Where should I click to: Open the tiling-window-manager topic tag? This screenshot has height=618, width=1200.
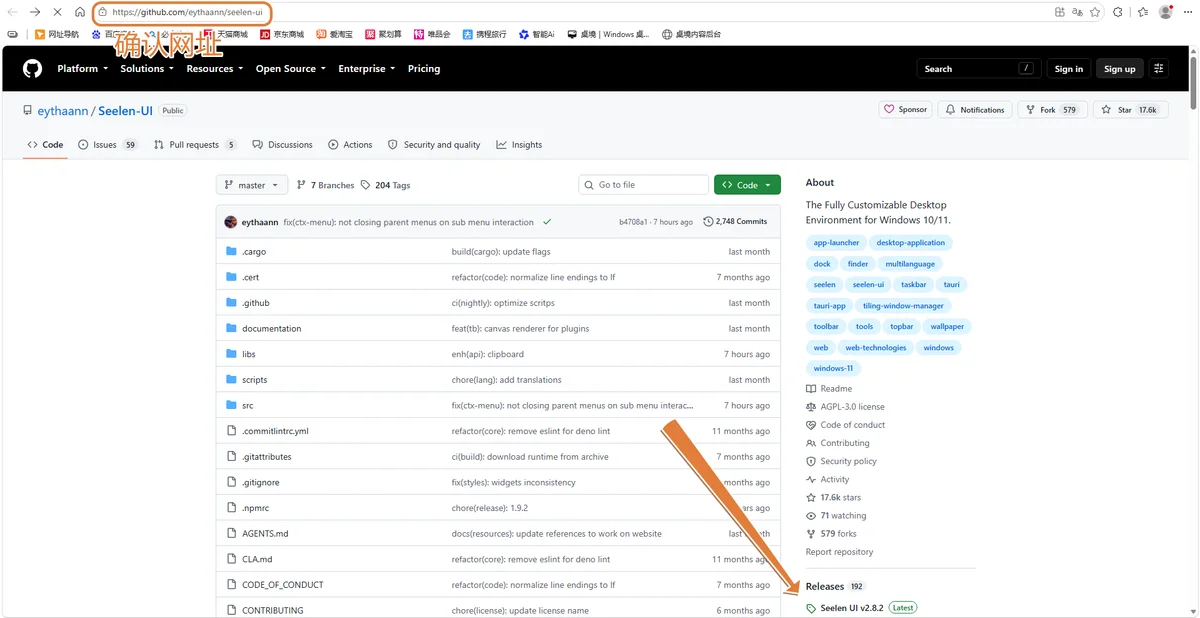903,306
